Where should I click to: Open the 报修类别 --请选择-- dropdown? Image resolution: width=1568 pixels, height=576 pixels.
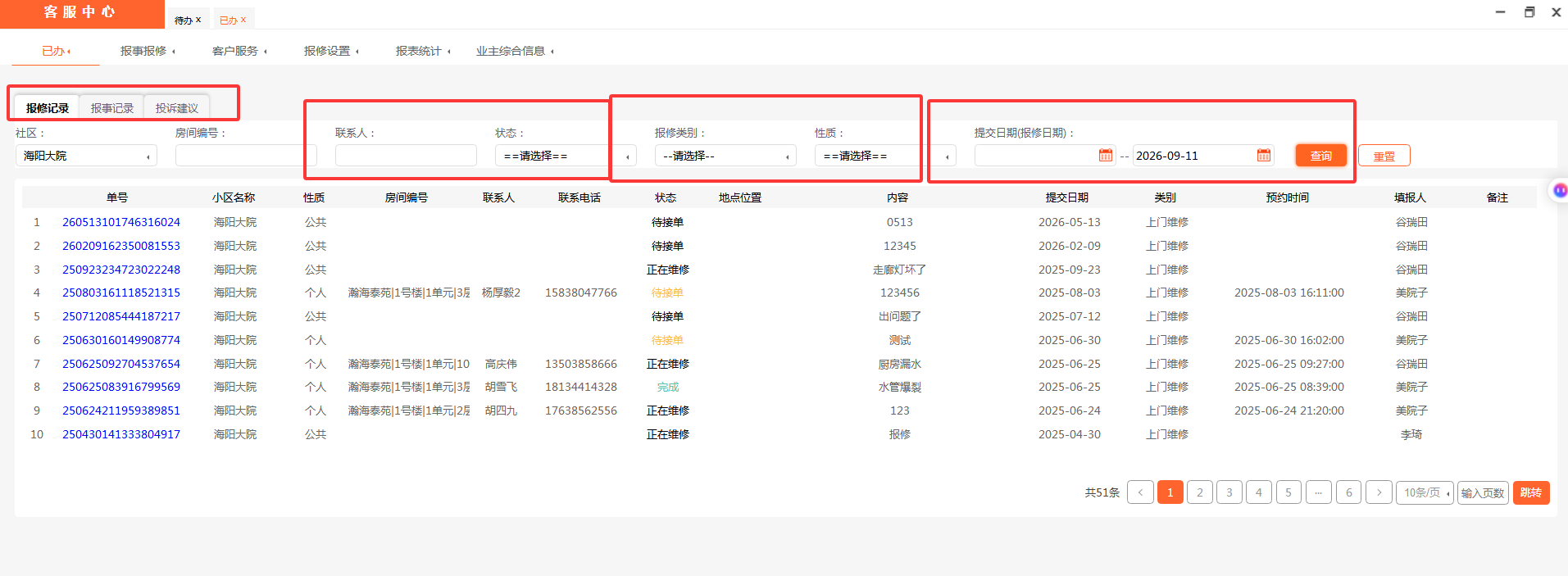click(725, 156)
